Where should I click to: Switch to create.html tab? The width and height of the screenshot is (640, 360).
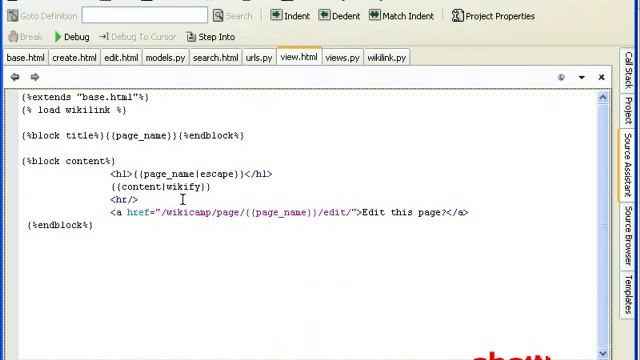pyautogui.click(x=74, y=58)
